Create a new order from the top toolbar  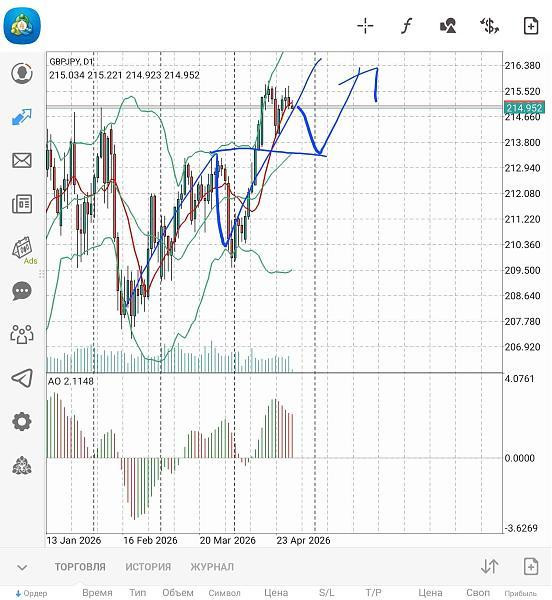click(x=531, y=26)
